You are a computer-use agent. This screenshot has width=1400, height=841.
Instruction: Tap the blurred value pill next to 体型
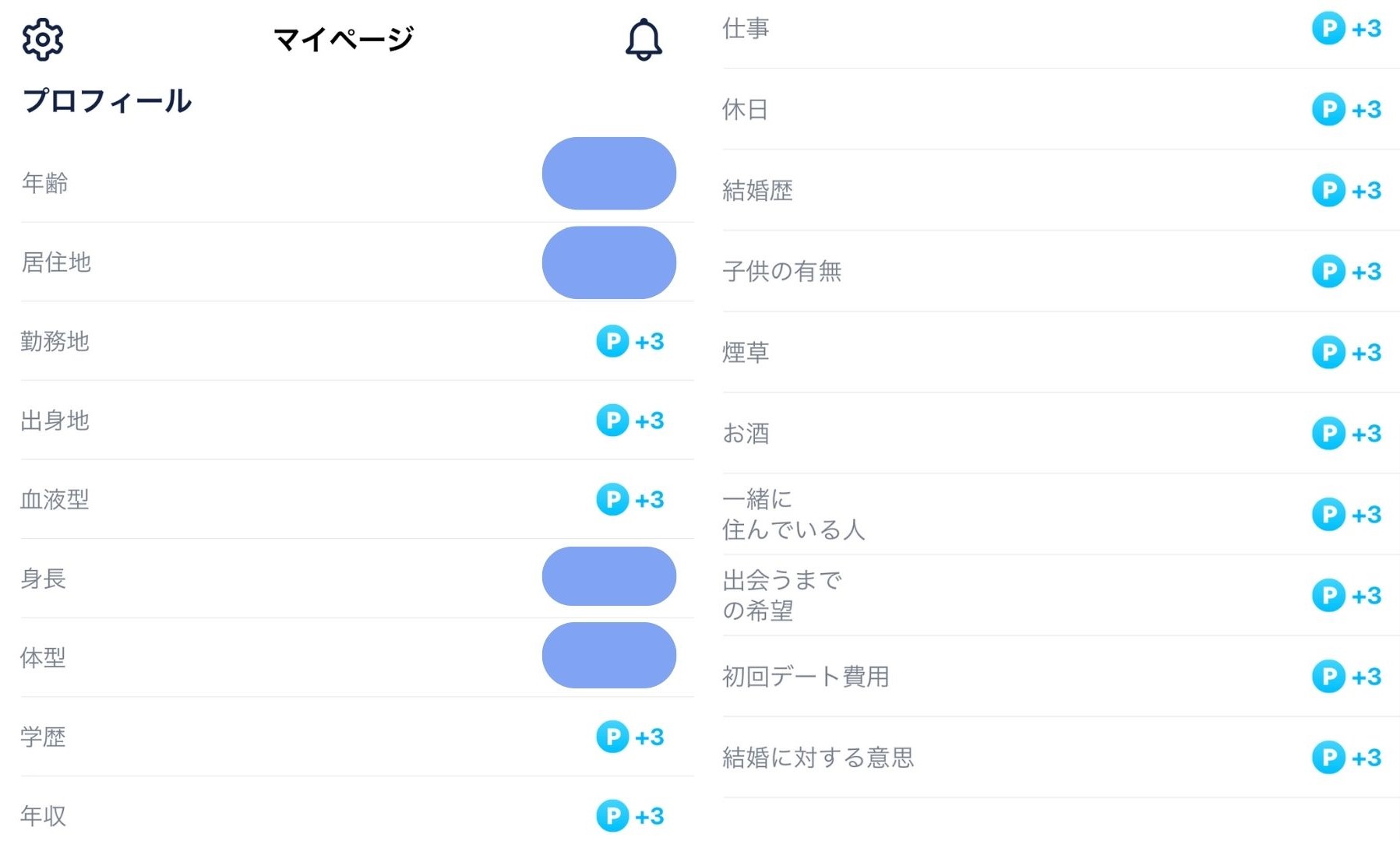608,656
